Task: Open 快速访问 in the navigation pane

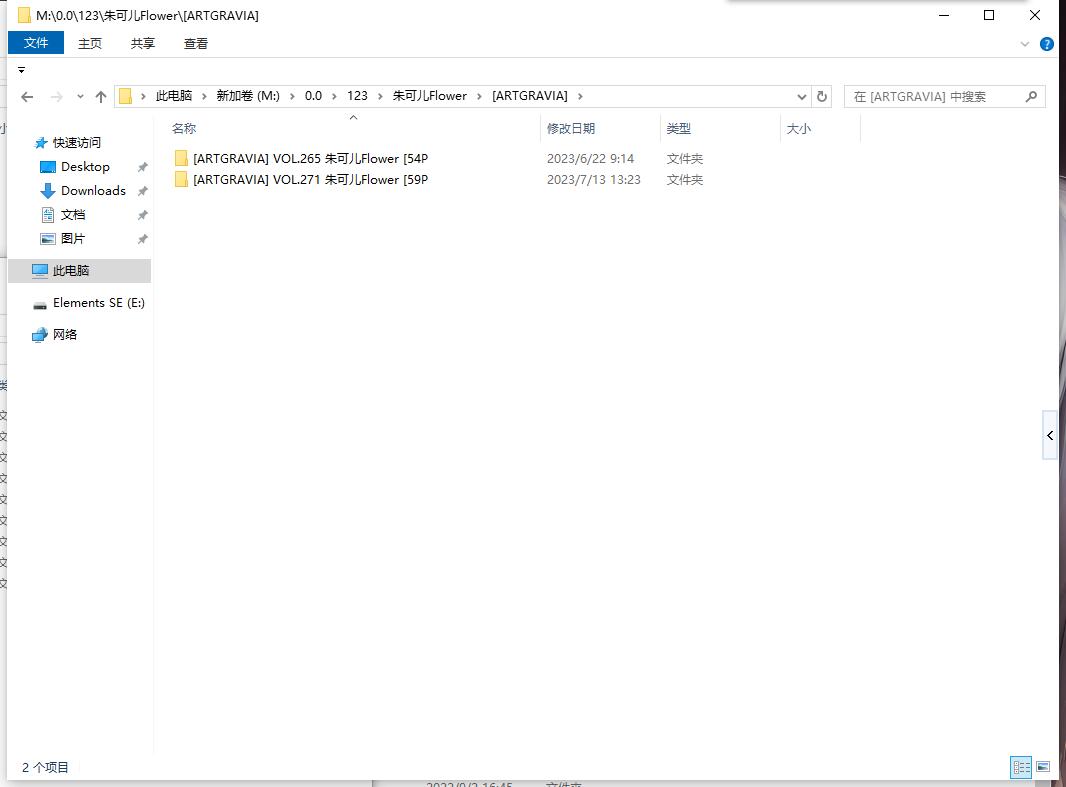Action: pyautogui.click(x=77, y=143)
